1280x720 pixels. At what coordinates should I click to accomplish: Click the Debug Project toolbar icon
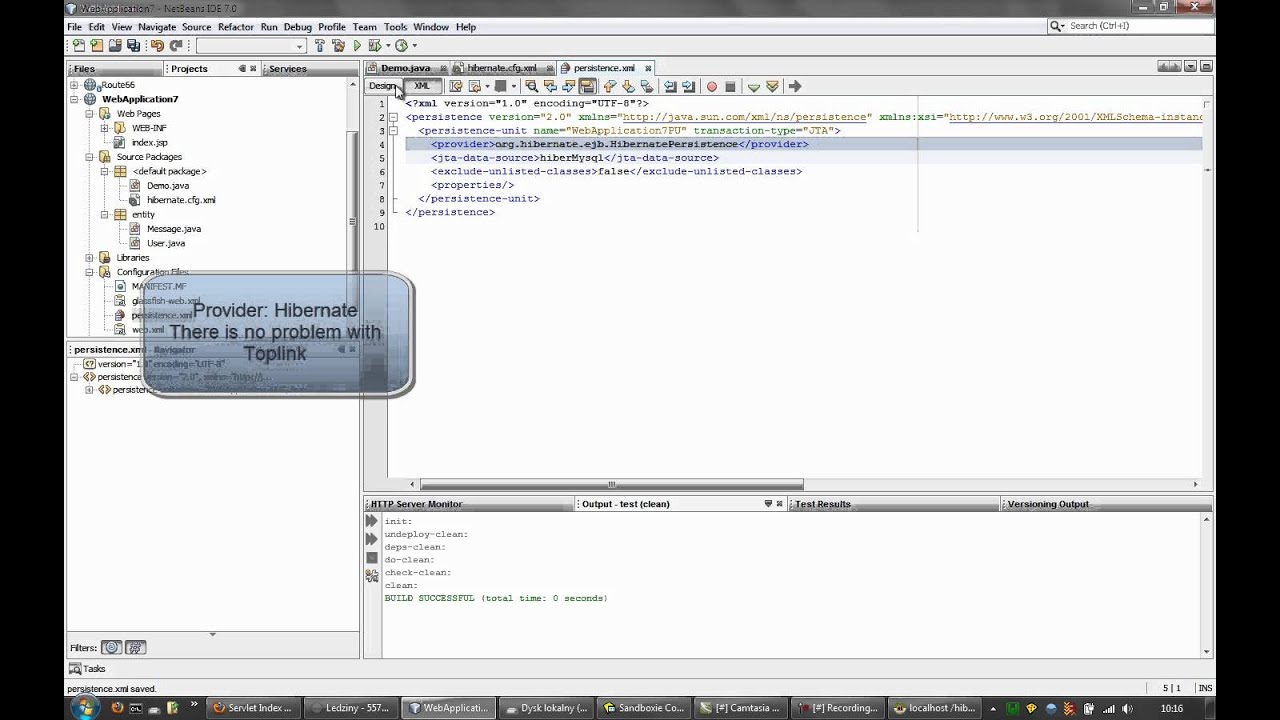375,45
